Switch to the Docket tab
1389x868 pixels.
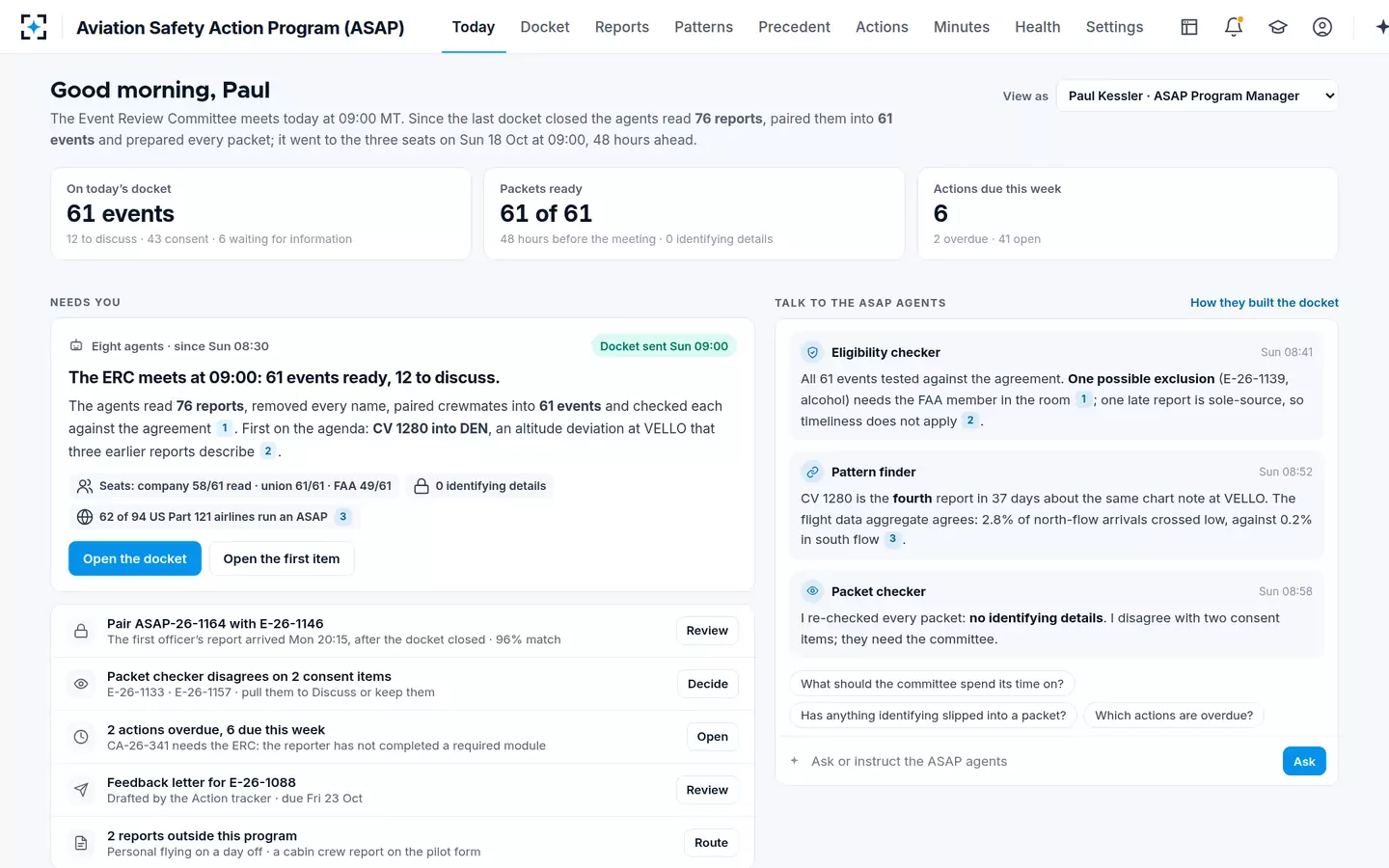[545, 27]
